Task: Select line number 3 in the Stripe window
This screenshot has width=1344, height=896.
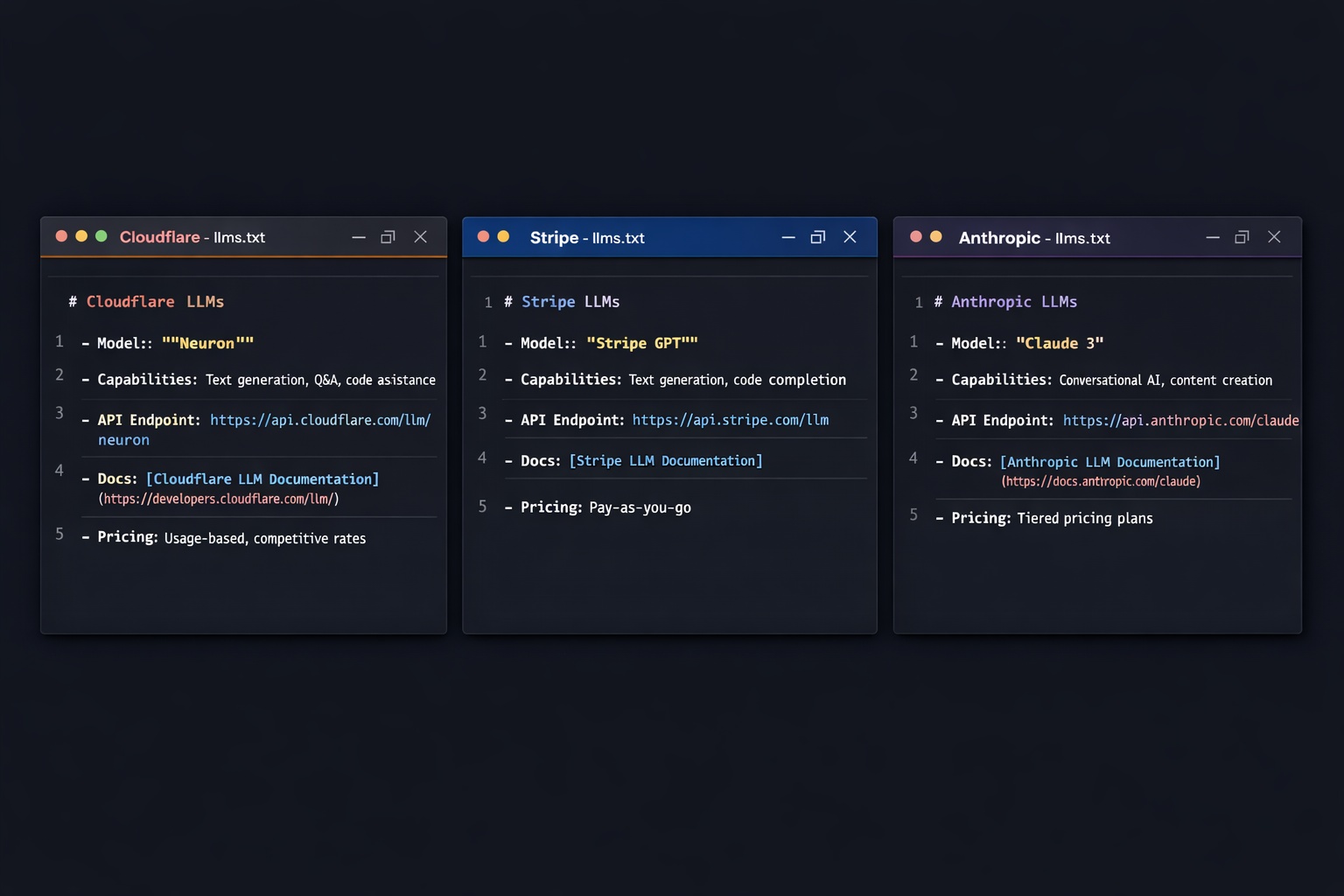Action: [482, 414]
